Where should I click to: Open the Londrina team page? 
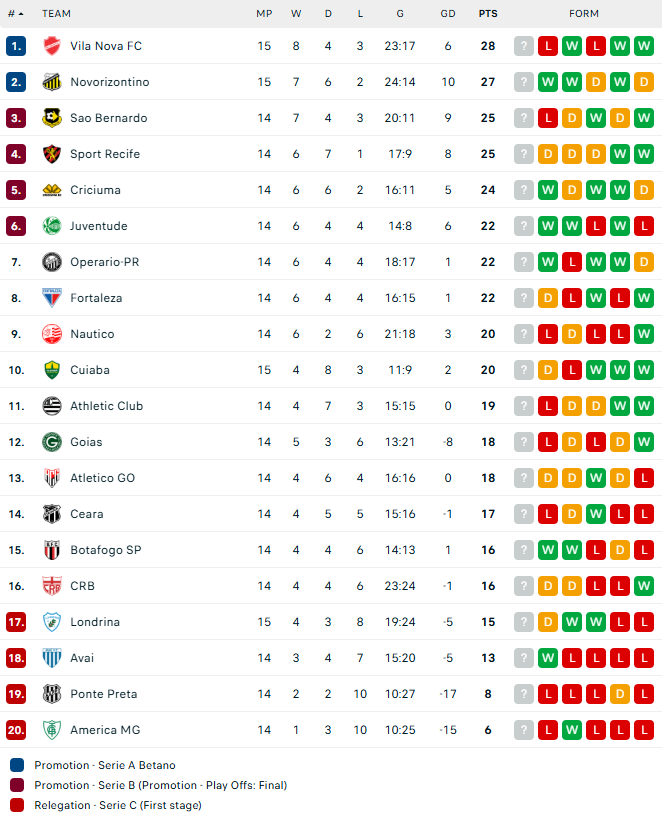[95, 622]
